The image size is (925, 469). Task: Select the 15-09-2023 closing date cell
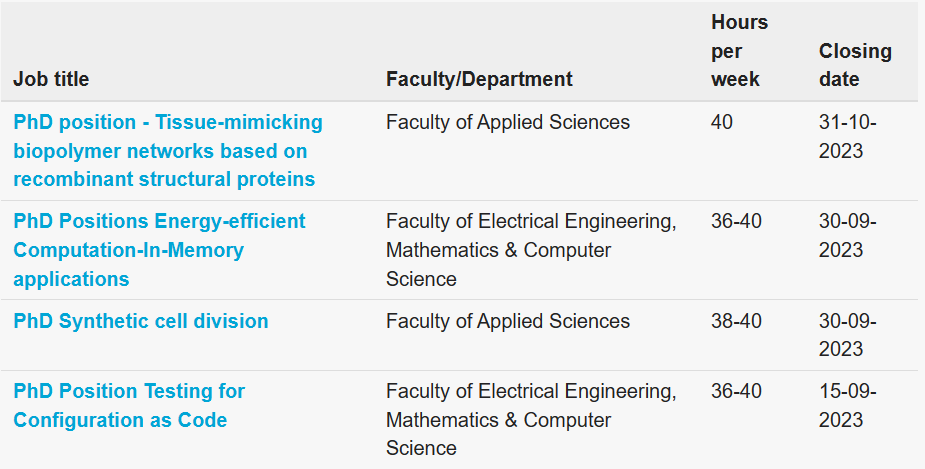tap(848, 405)
